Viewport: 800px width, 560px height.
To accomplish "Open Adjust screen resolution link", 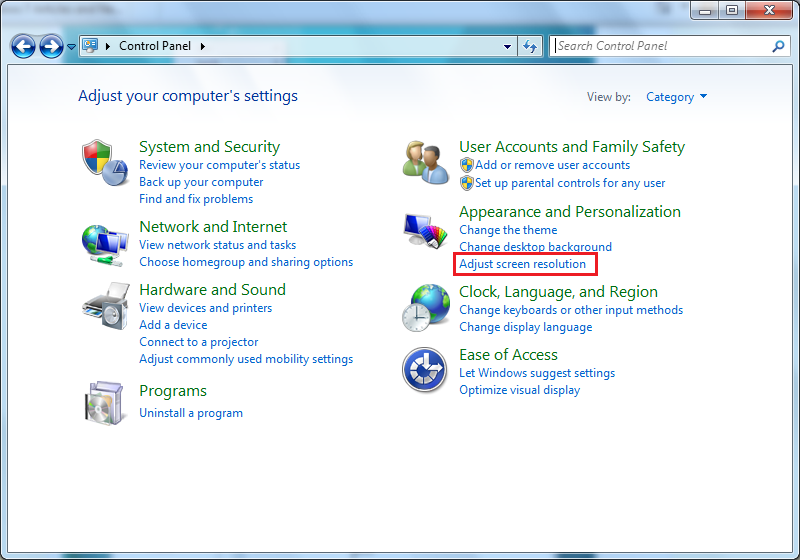I will [522, 264].
